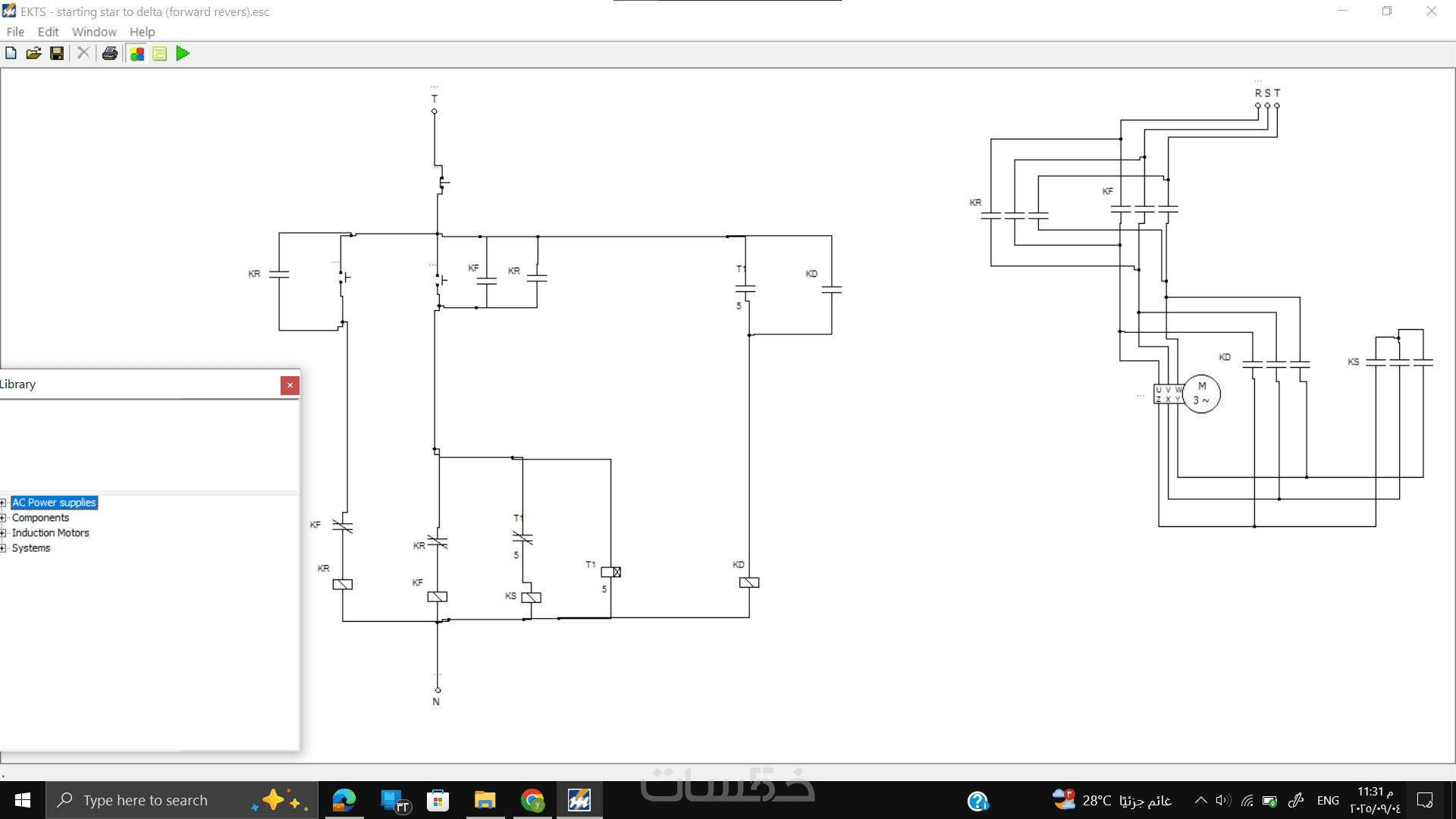This screenshot has height=819, width=1456.
Task: Click the New file toolbar icon
Action: (x=11, y=53)
